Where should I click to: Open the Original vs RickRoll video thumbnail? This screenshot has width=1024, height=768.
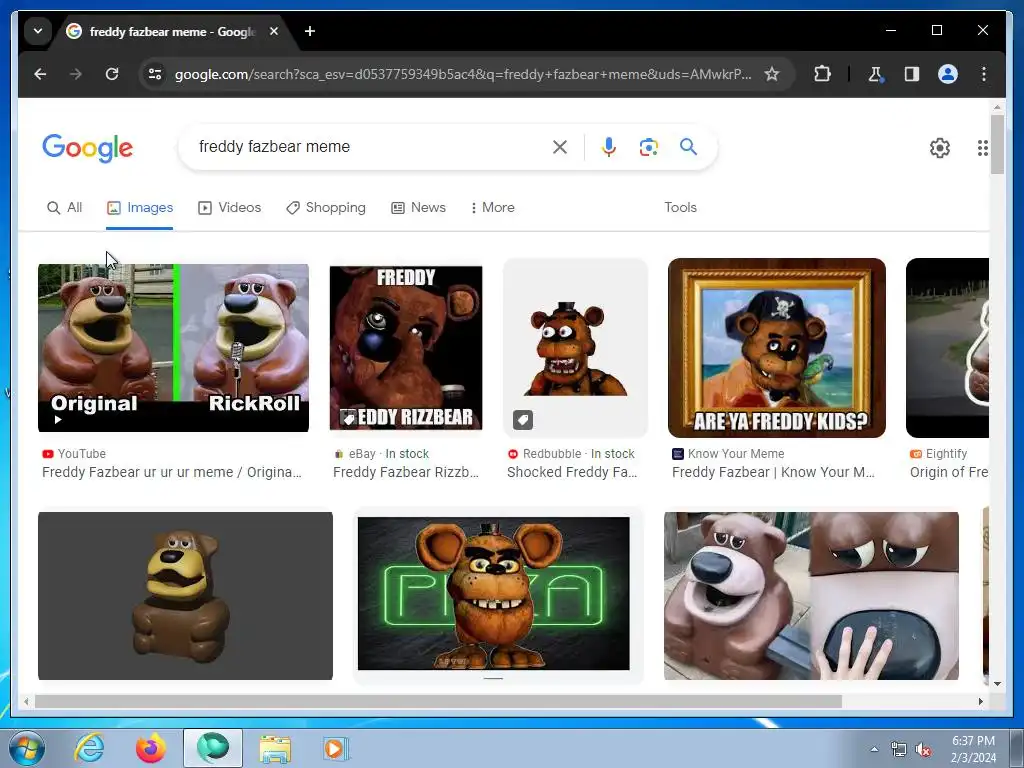(173, 347)
